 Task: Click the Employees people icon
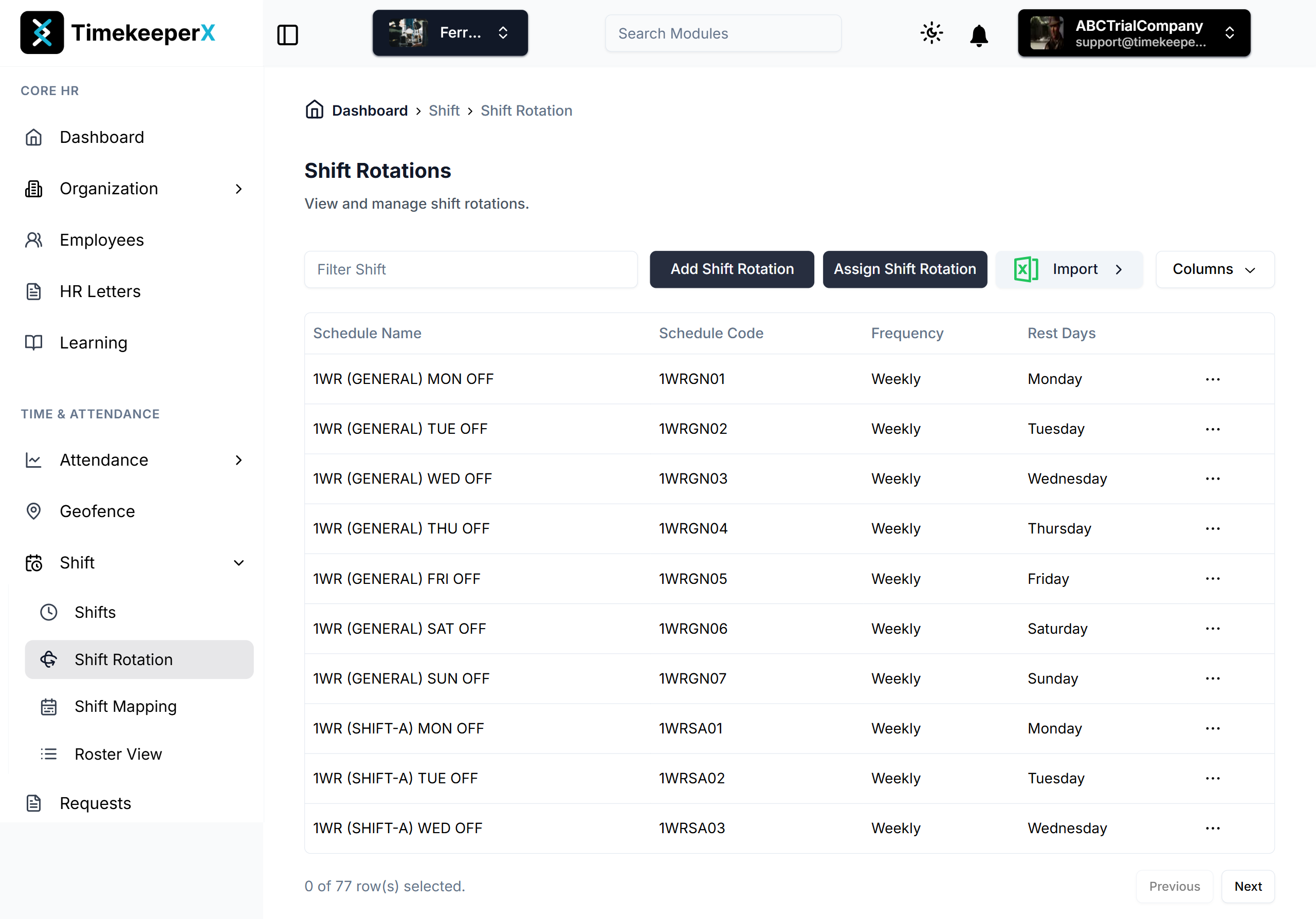coord(34,240)
